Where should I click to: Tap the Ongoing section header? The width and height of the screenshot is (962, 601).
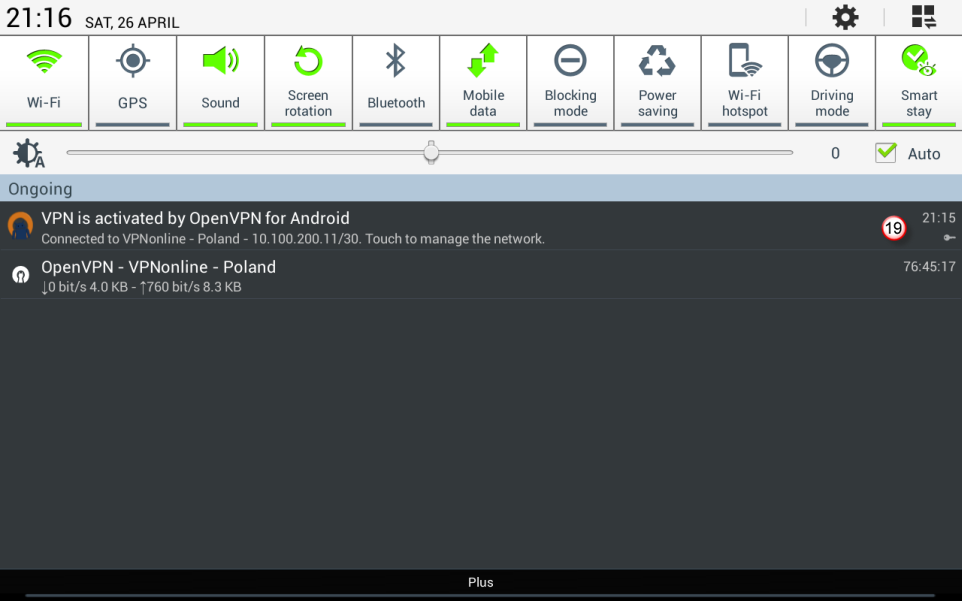tap(481, 188)
